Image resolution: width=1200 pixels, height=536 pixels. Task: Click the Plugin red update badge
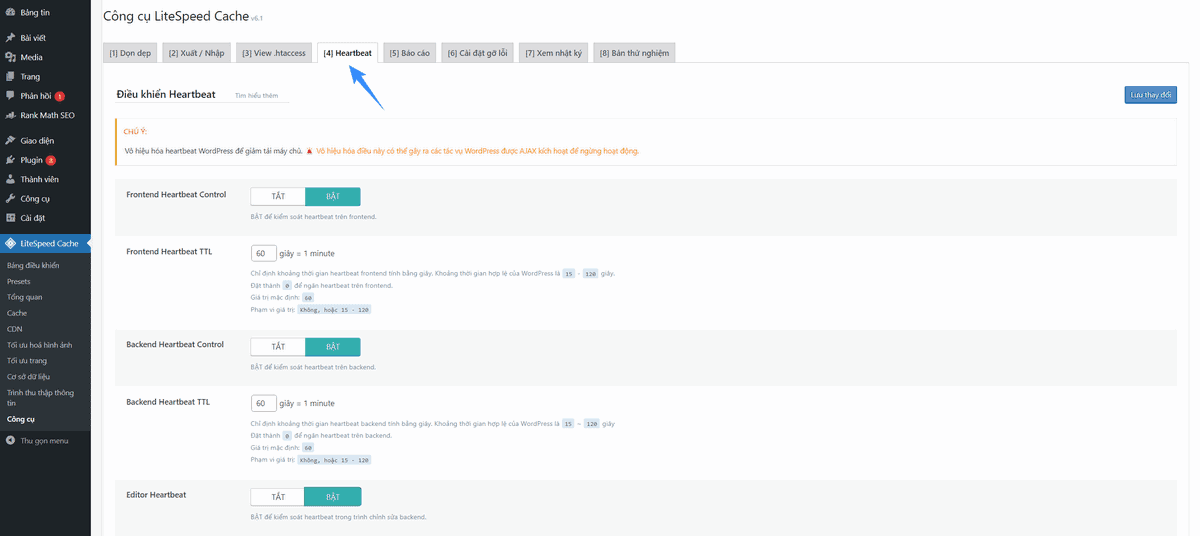(x=51, y=160)
